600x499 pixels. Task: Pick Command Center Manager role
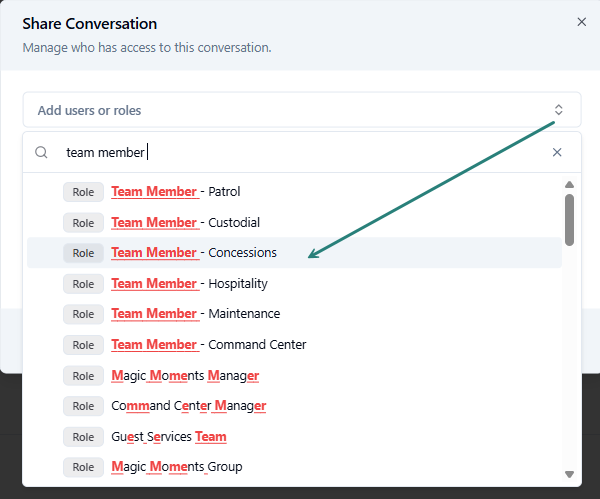(188, 406)
